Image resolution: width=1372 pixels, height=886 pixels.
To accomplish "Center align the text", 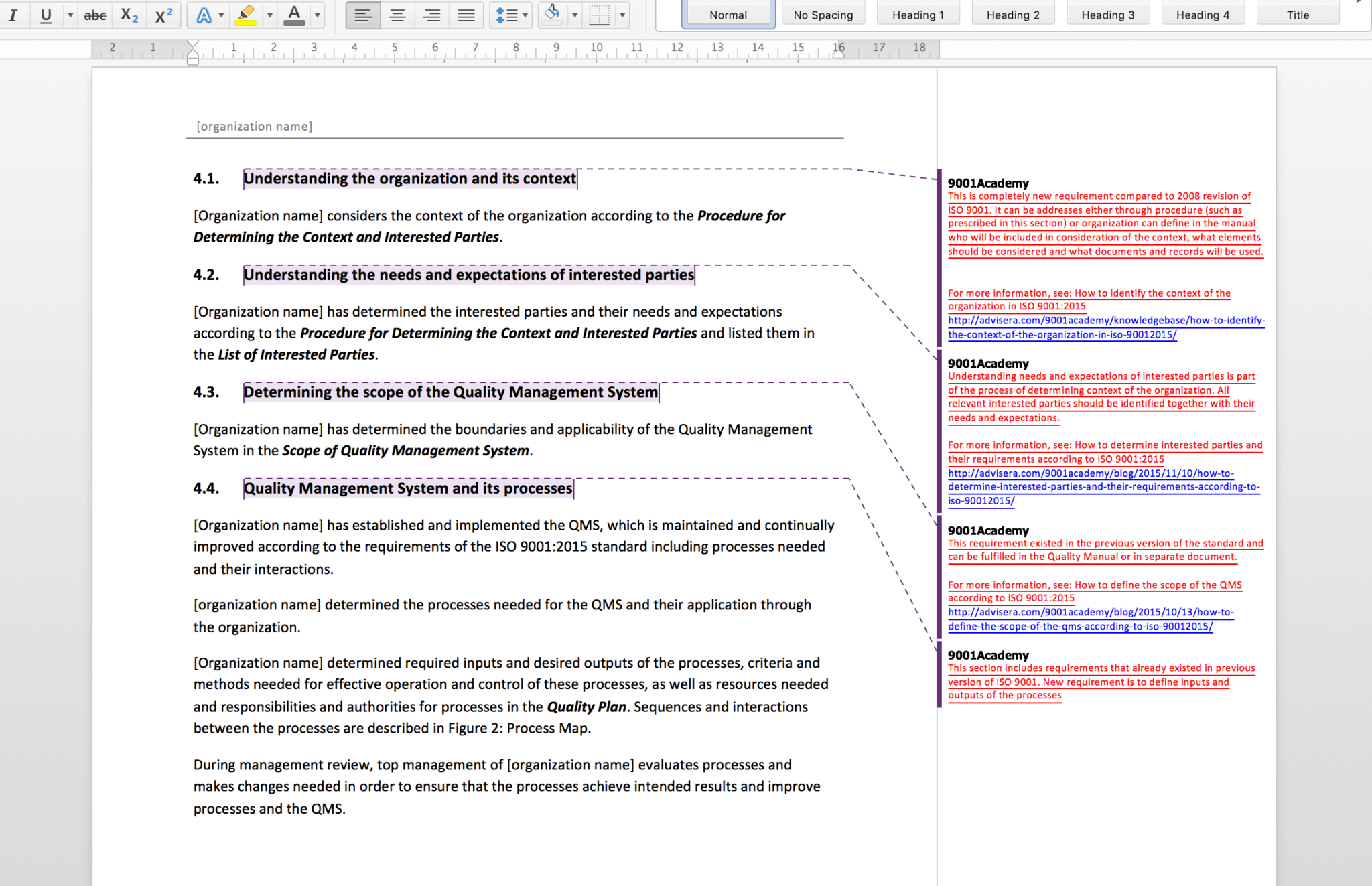I will click(397, 15).
